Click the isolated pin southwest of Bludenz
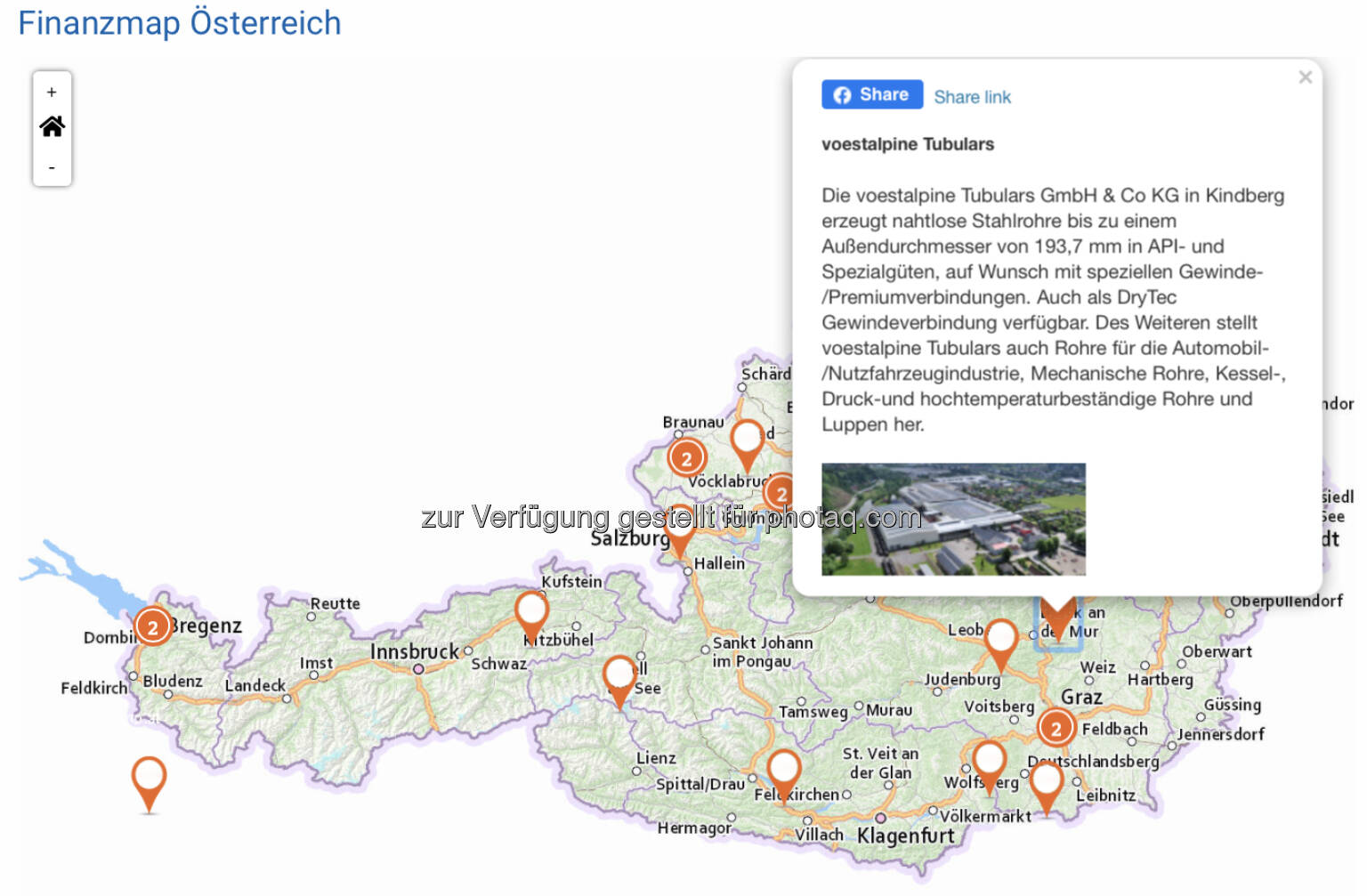This screenshot has width=1367, height=896. point(149,777)
